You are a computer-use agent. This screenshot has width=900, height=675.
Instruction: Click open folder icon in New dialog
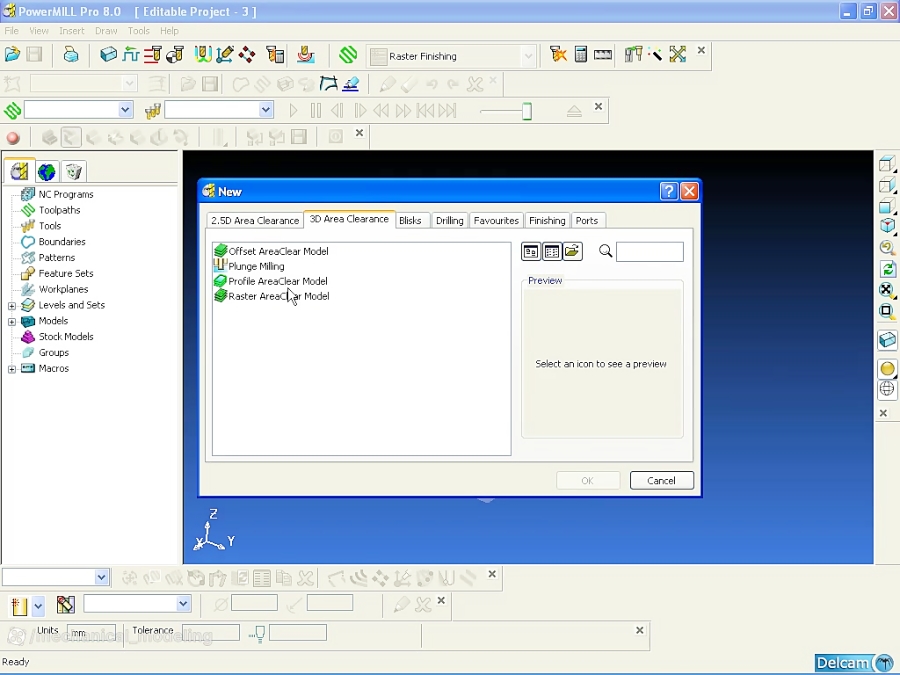(572, 252)
